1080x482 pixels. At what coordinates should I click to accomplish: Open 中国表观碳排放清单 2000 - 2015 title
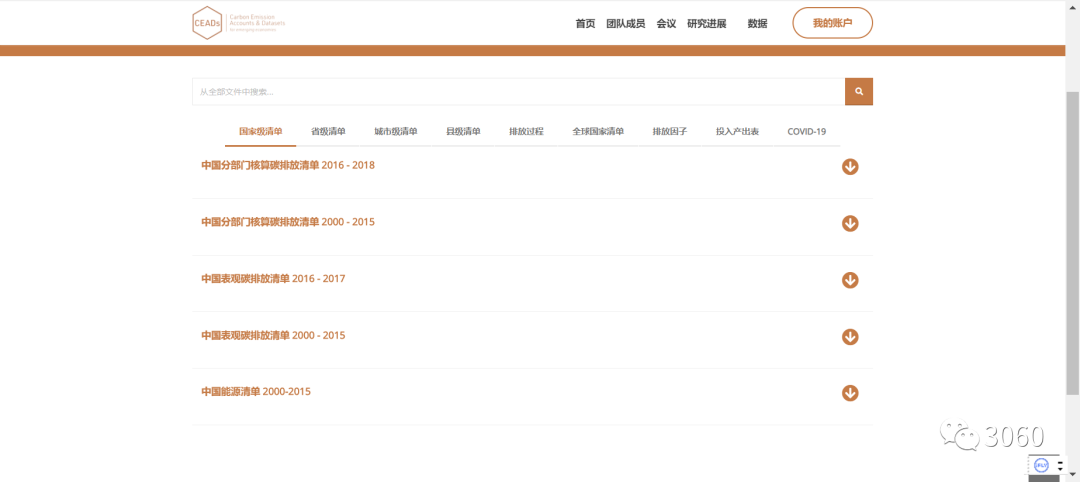[x=273, y=335]
